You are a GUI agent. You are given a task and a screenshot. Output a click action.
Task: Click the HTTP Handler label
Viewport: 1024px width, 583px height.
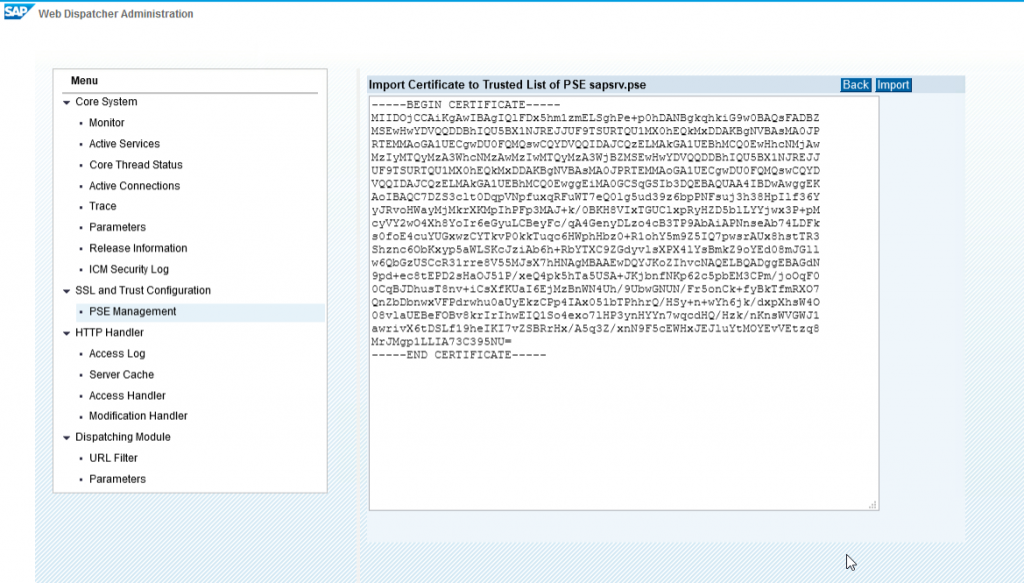click(109, 332)
